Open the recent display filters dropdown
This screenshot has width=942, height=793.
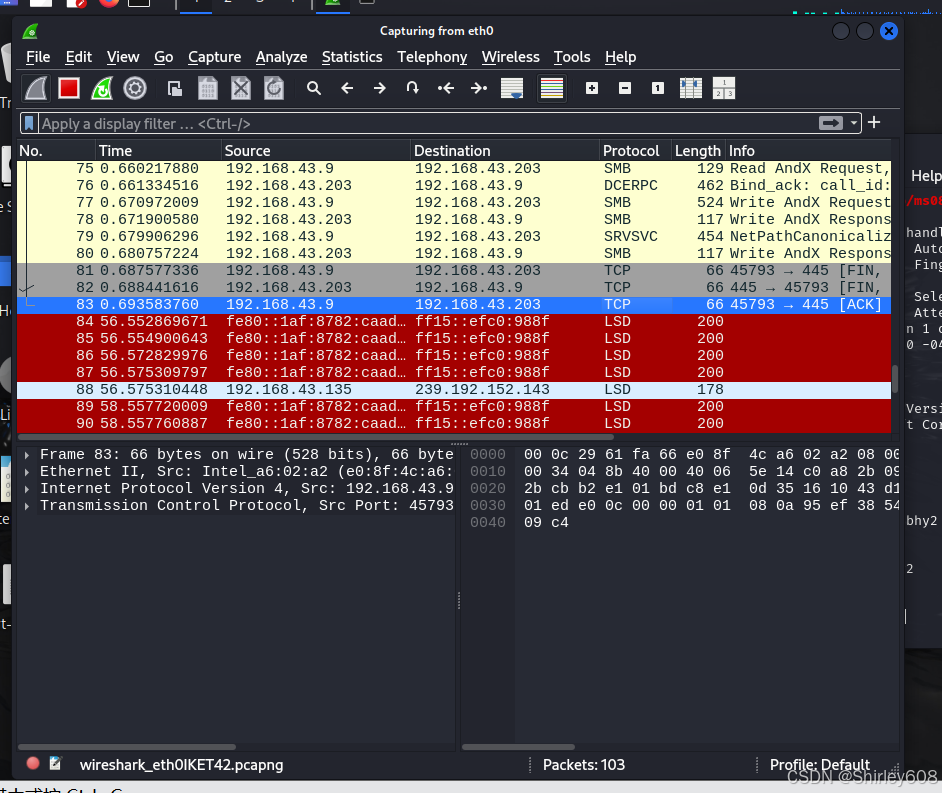[x=854, y=123]
